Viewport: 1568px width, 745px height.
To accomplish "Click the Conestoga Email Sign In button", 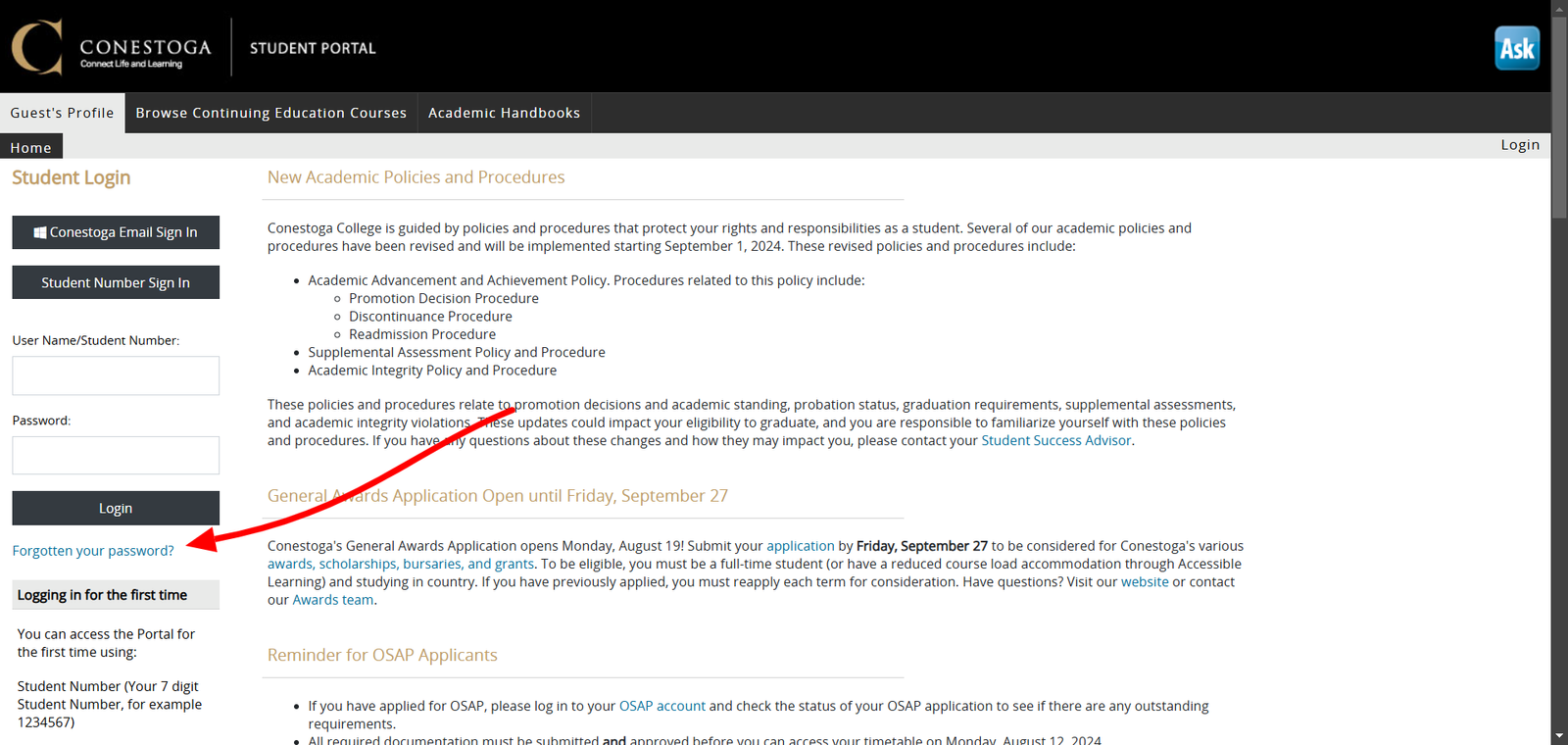I will [x=116, y=232].
